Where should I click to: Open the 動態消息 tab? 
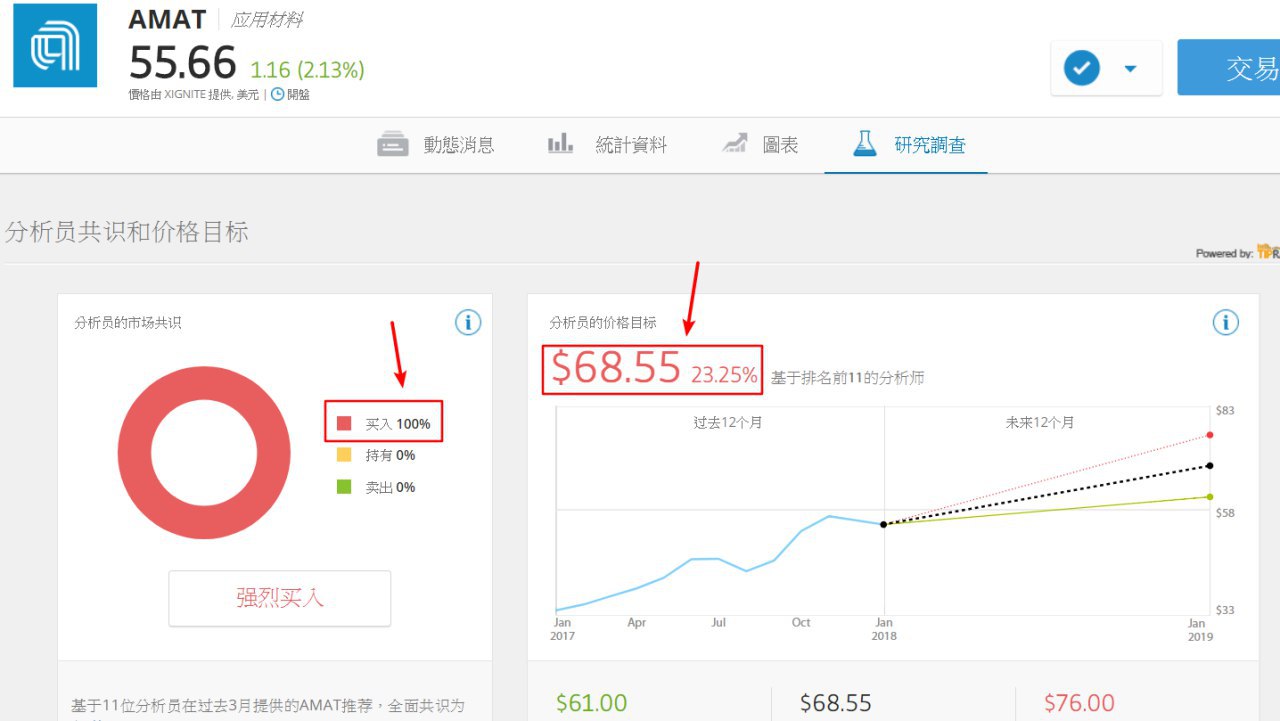(x=436, y=145)
